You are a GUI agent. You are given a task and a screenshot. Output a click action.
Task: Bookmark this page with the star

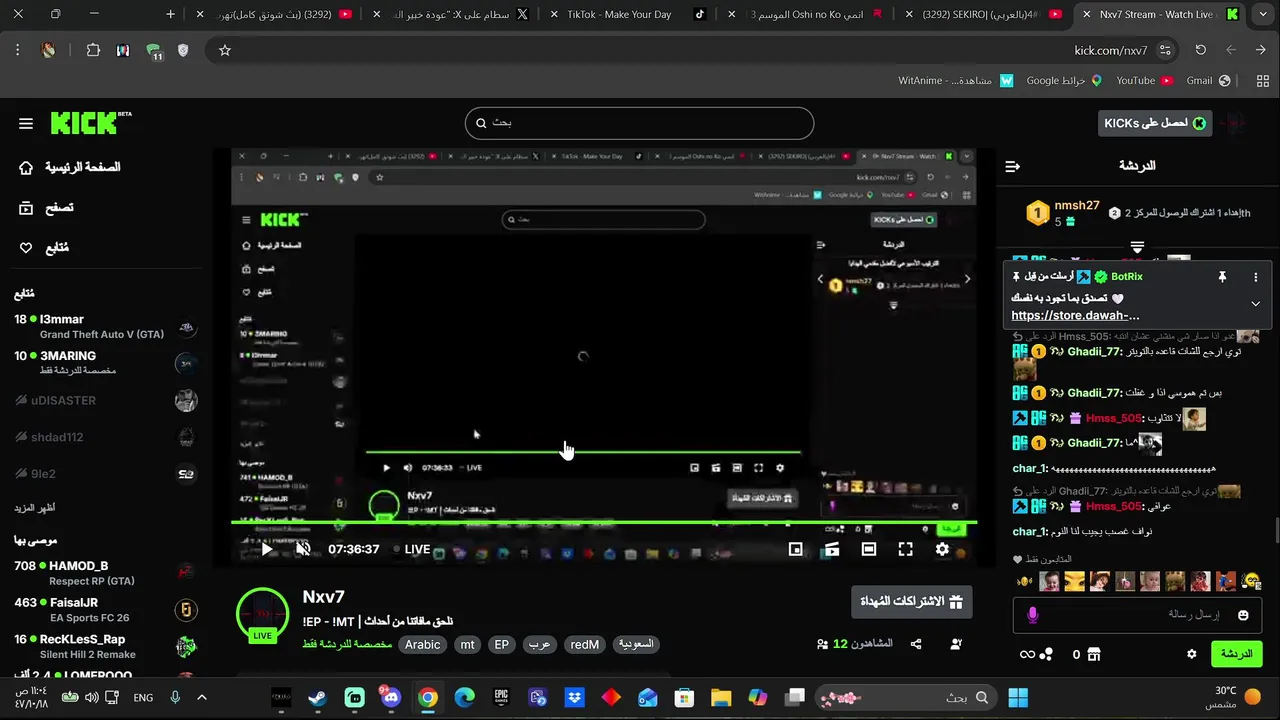tap(225, 50)
